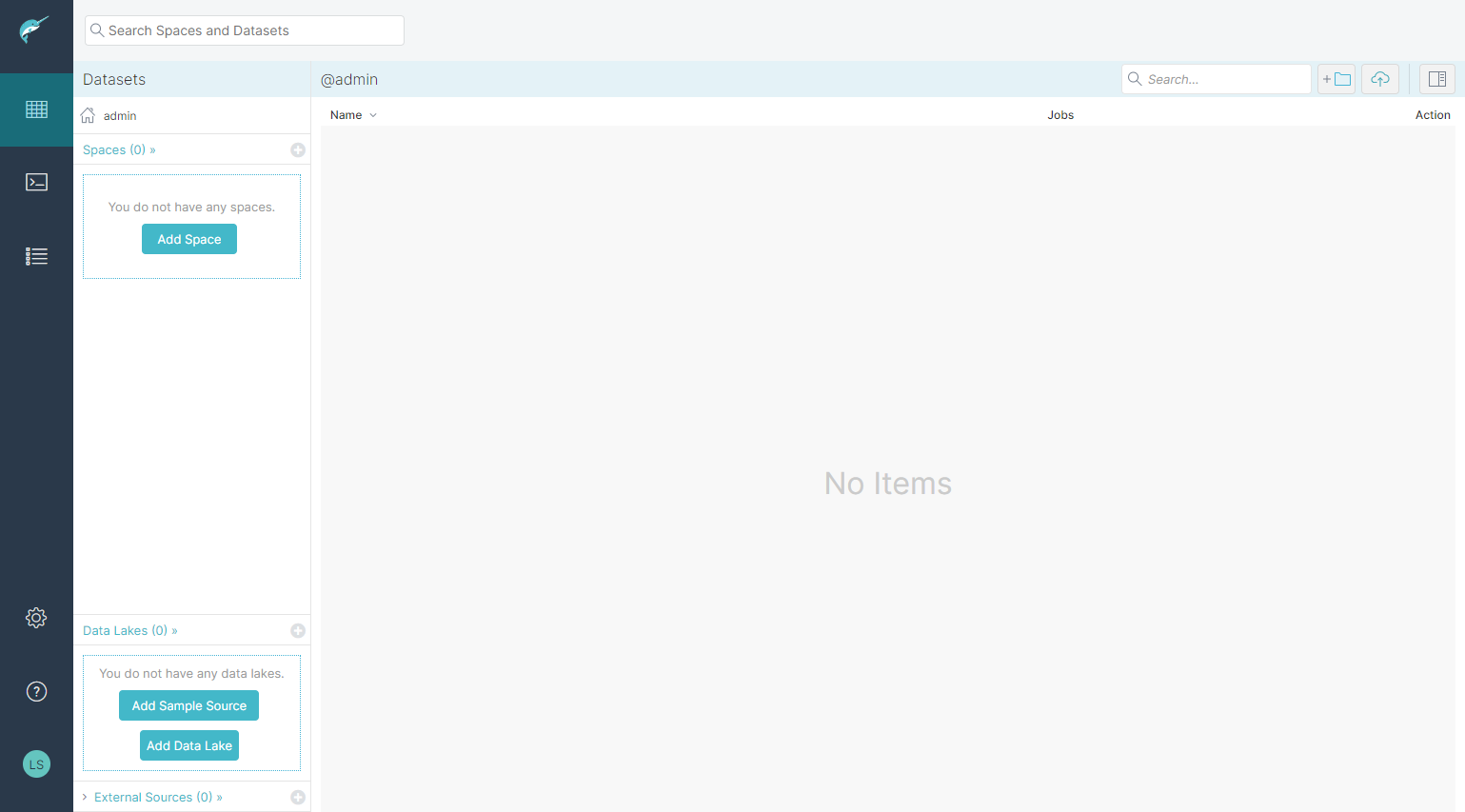Open admin settings via the gear icon
This screenshot has width=1465, height=812.
click(x=36, y=617)
